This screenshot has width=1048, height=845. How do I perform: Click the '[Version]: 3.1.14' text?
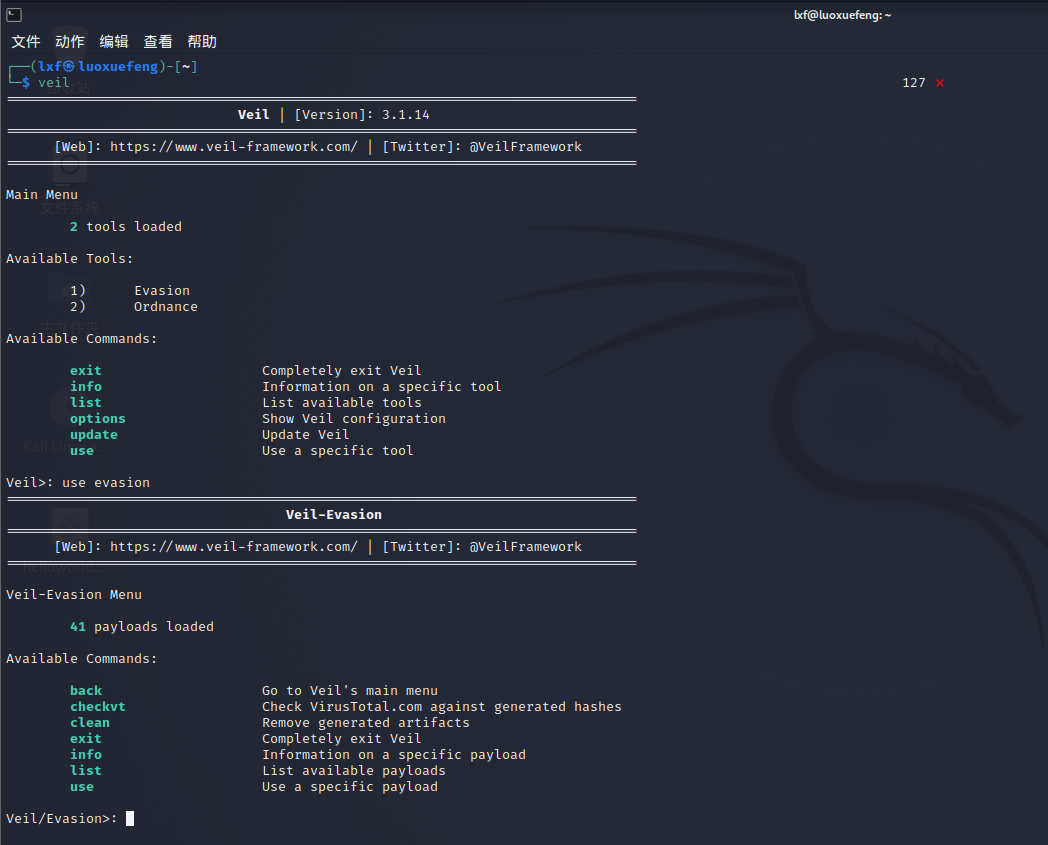click(362, 115)
